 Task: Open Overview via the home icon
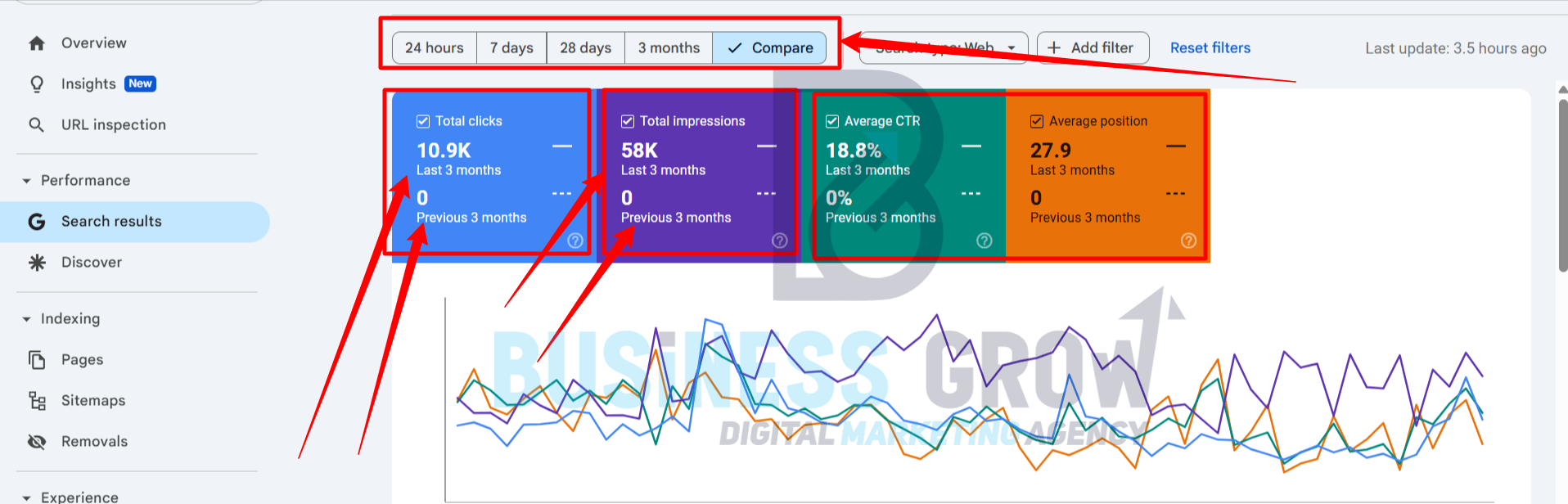pos(37,43)
